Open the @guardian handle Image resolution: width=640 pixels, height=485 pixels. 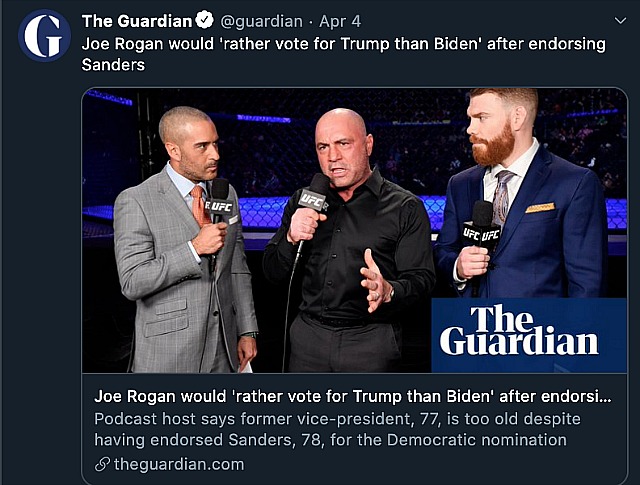261,22
